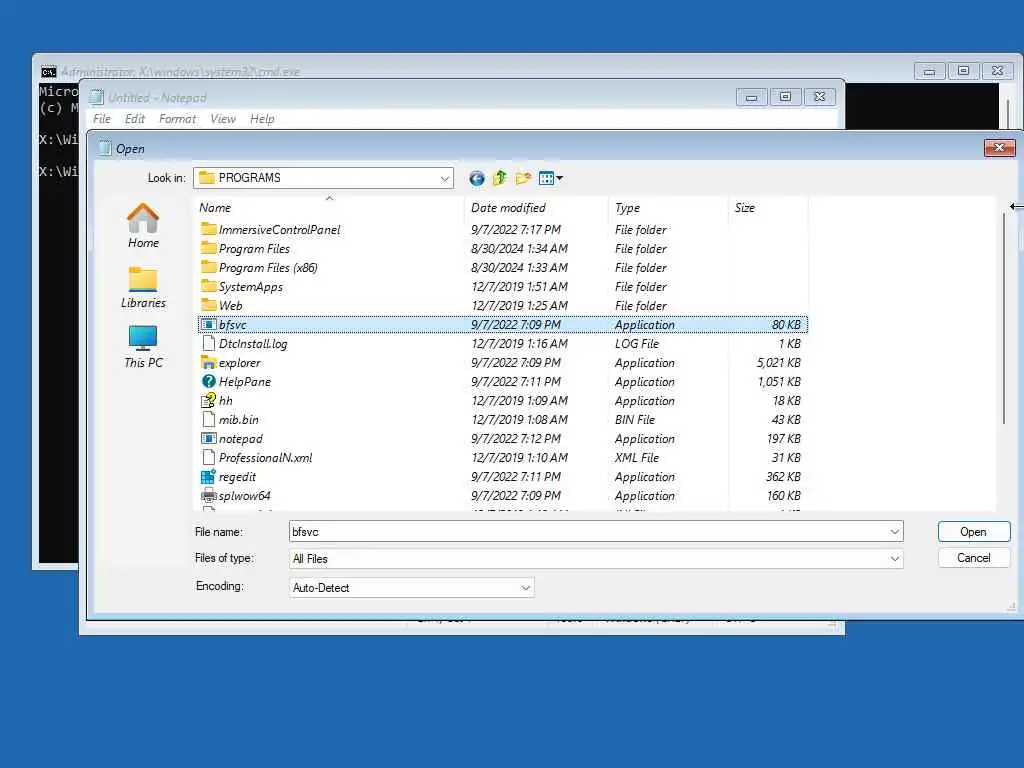This screenshot has width=1024, height=768.
Task: Sort files by Type column header
Action: tap(668, 208)
